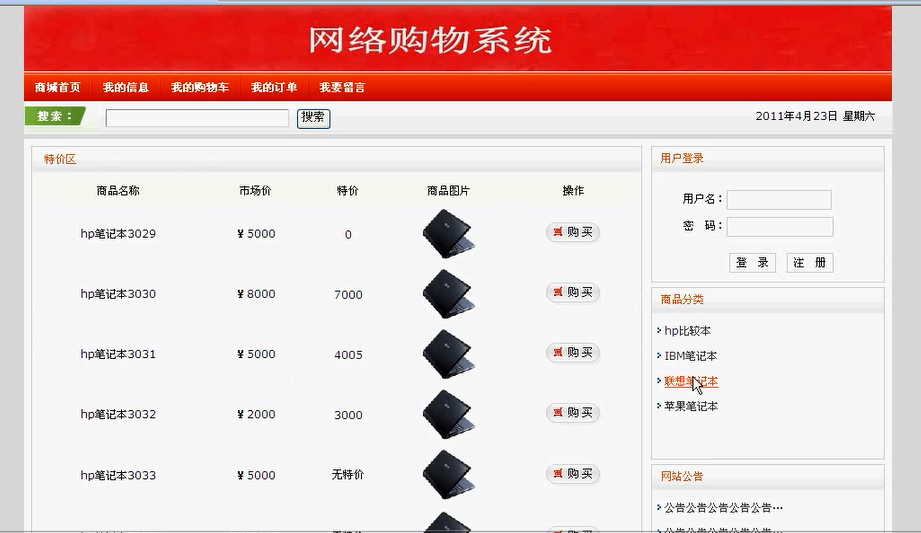Click product name hp笔记本3033

pos(118,475)
